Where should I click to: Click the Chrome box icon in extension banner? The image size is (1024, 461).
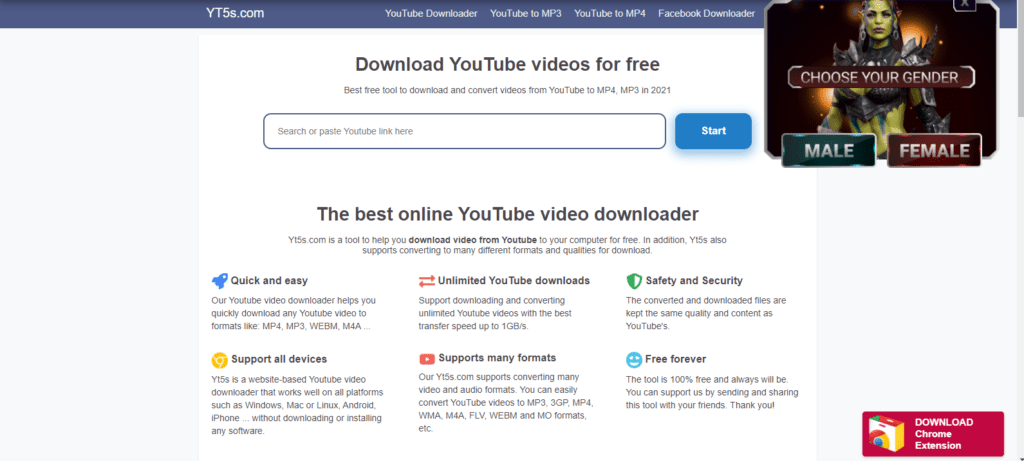(x=886, y=434)
